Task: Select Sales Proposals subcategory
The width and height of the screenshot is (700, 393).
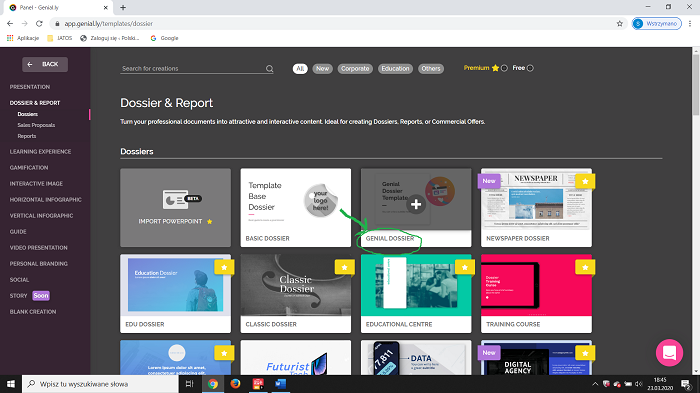Action: pyautogui.click(x=36, y=125)
